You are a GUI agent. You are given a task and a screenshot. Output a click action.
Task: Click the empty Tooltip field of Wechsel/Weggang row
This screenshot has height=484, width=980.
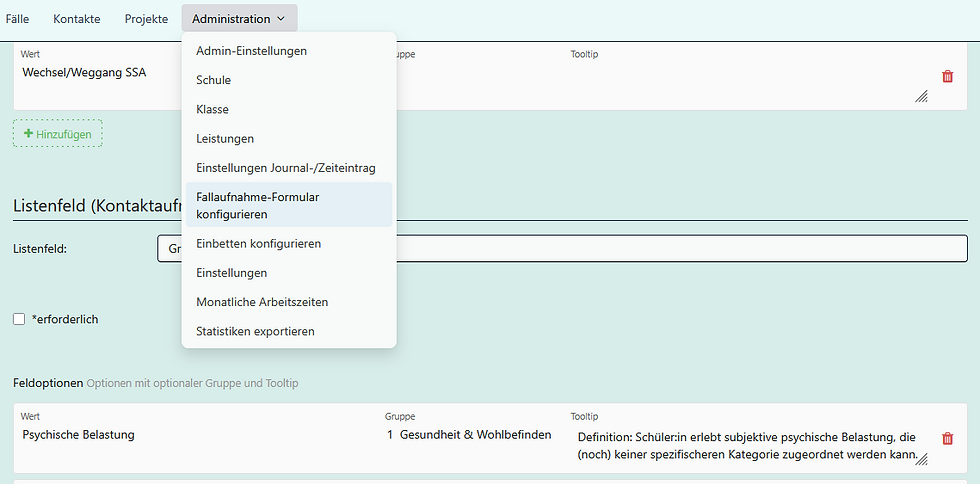(748, 83)
